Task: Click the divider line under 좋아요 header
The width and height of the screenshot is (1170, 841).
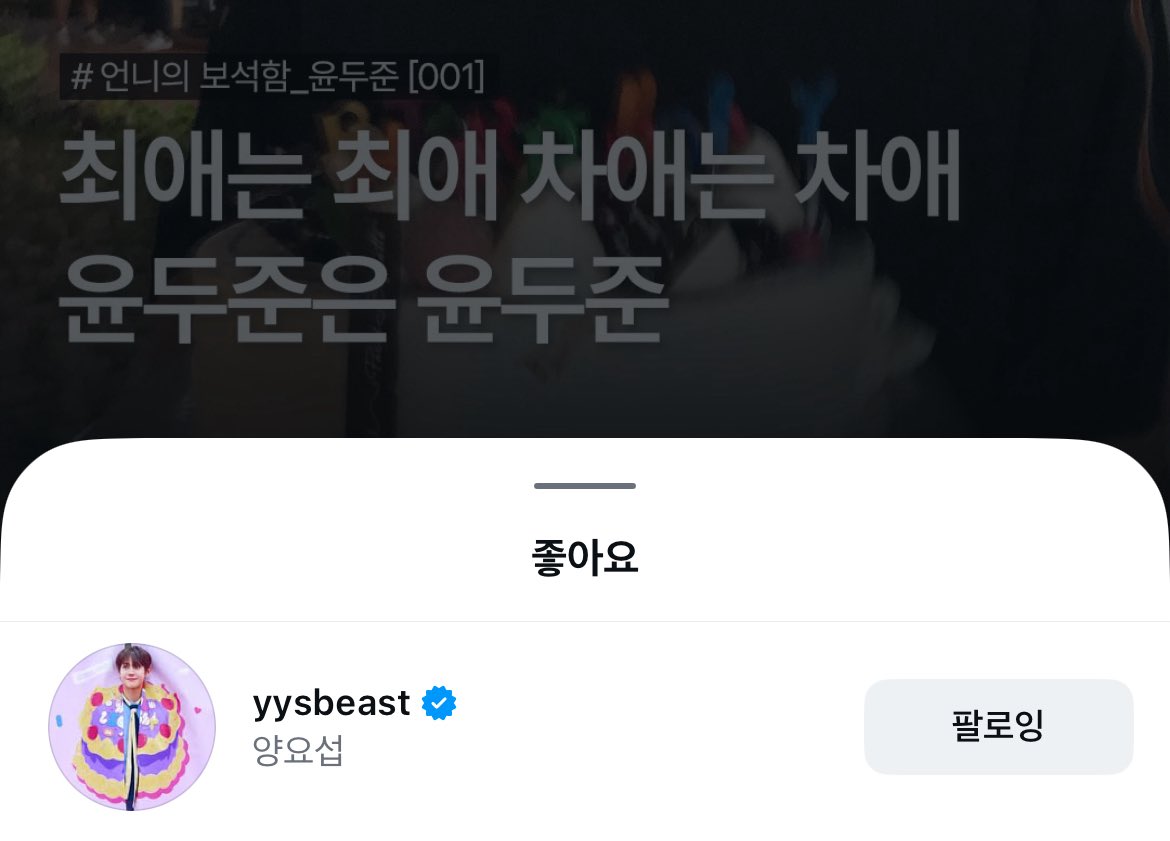Action: click(x=585, y=621)
